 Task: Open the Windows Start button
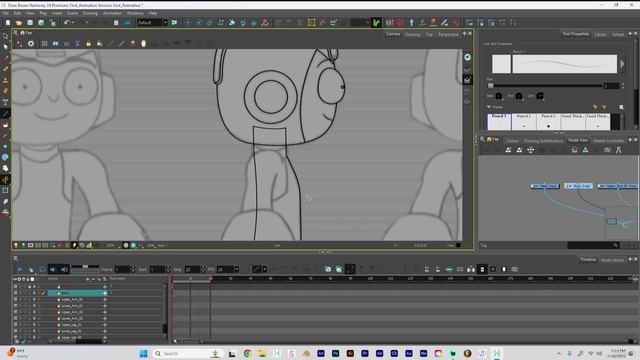[143, 353]
